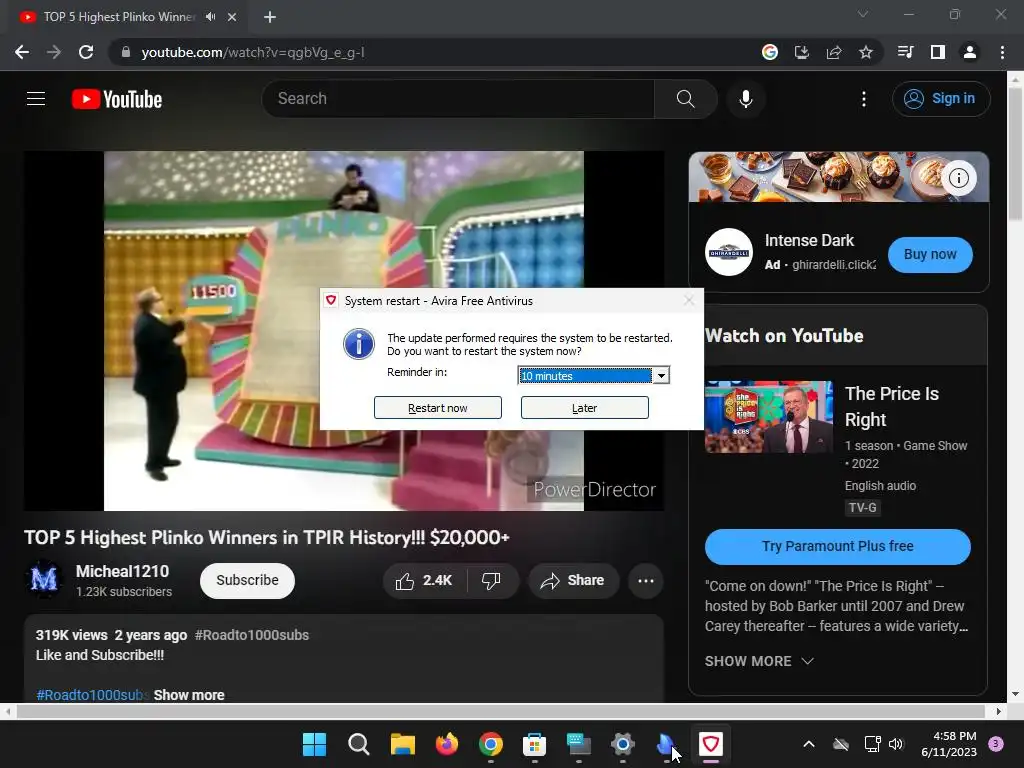This screenshot has height=768, width=1024.
Task: Open File Explorer from taskbar
Action: [x=402, y=744]
